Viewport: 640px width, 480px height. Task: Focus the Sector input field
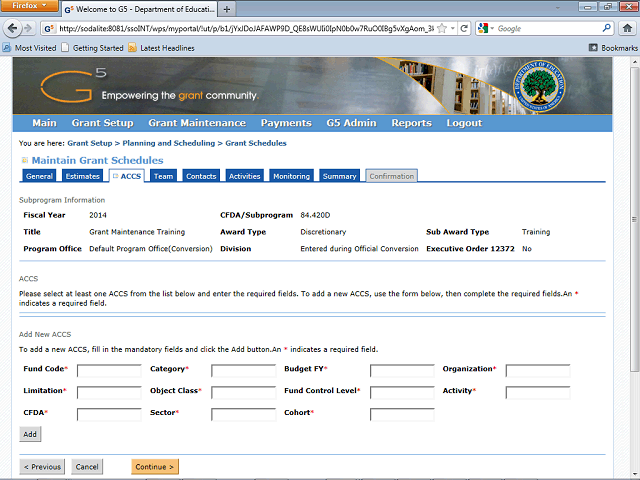(243, 415)
